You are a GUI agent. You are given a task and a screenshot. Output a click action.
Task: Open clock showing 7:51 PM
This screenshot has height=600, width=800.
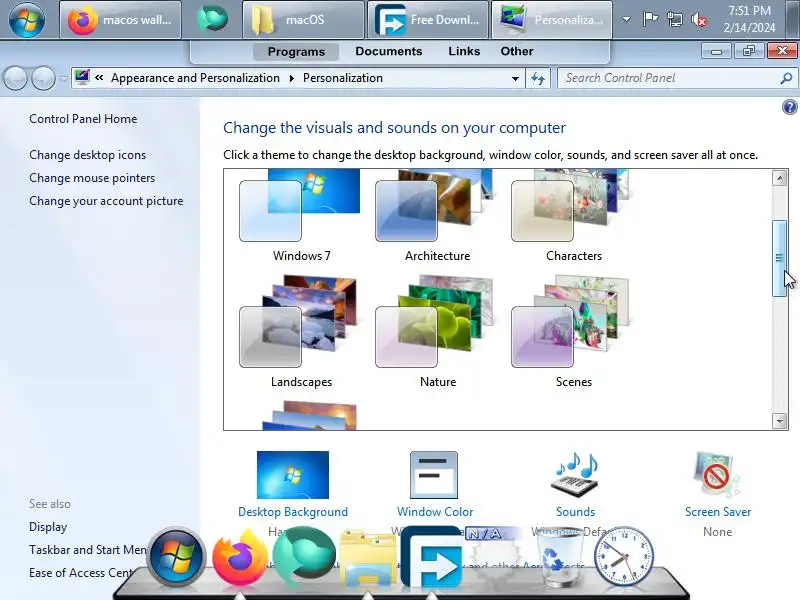point(749,19)
